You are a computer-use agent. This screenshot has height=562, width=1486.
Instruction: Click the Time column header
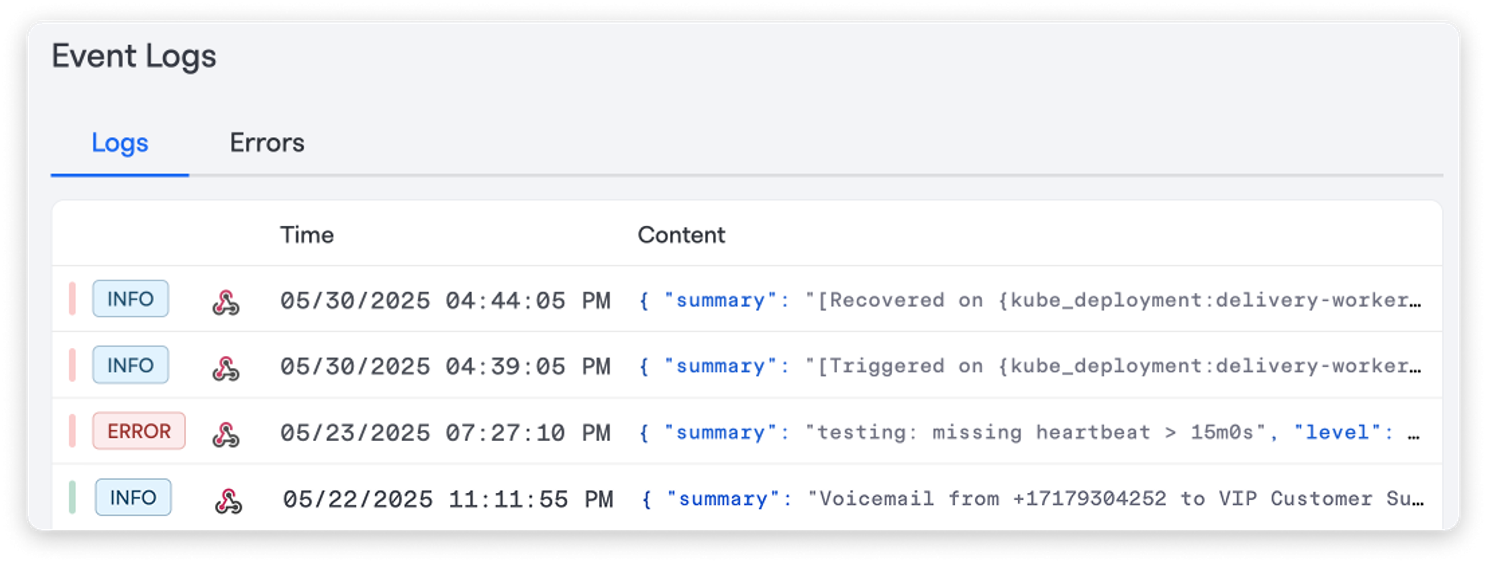point(307,235)
